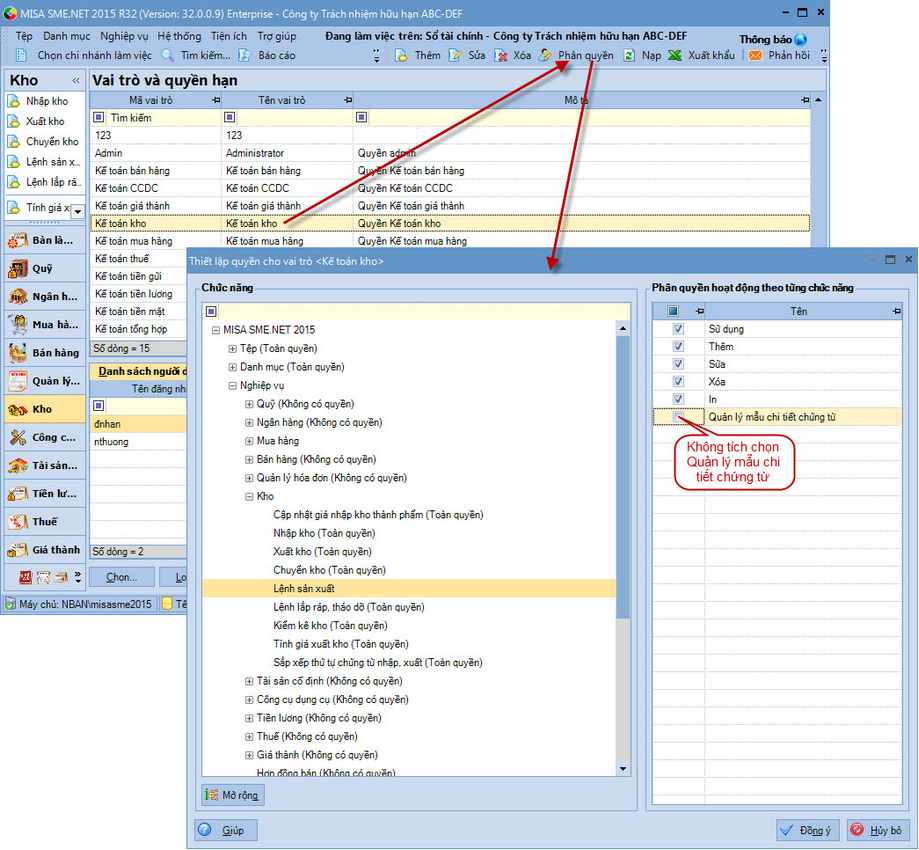Click the Chọn... button
919x850 pixels.
click(x=122, y=577)
